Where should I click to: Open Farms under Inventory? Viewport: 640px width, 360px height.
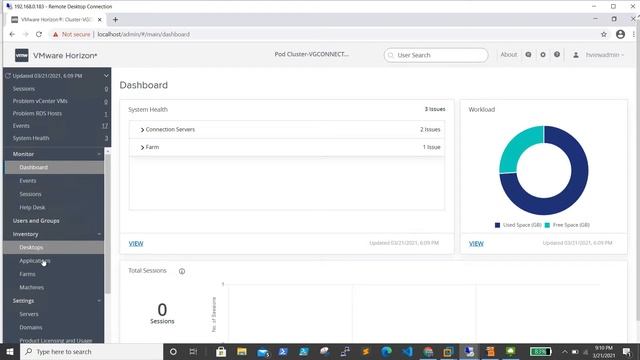click(x=27, y=274)
